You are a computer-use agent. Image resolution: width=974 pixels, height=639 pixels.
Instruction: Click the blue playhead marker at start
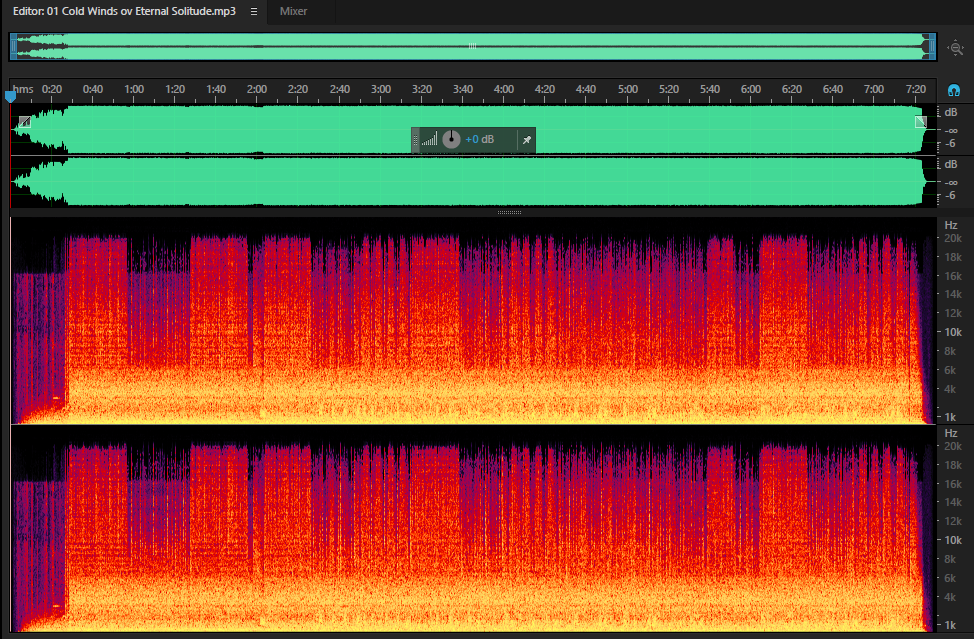tap(10, 96)
